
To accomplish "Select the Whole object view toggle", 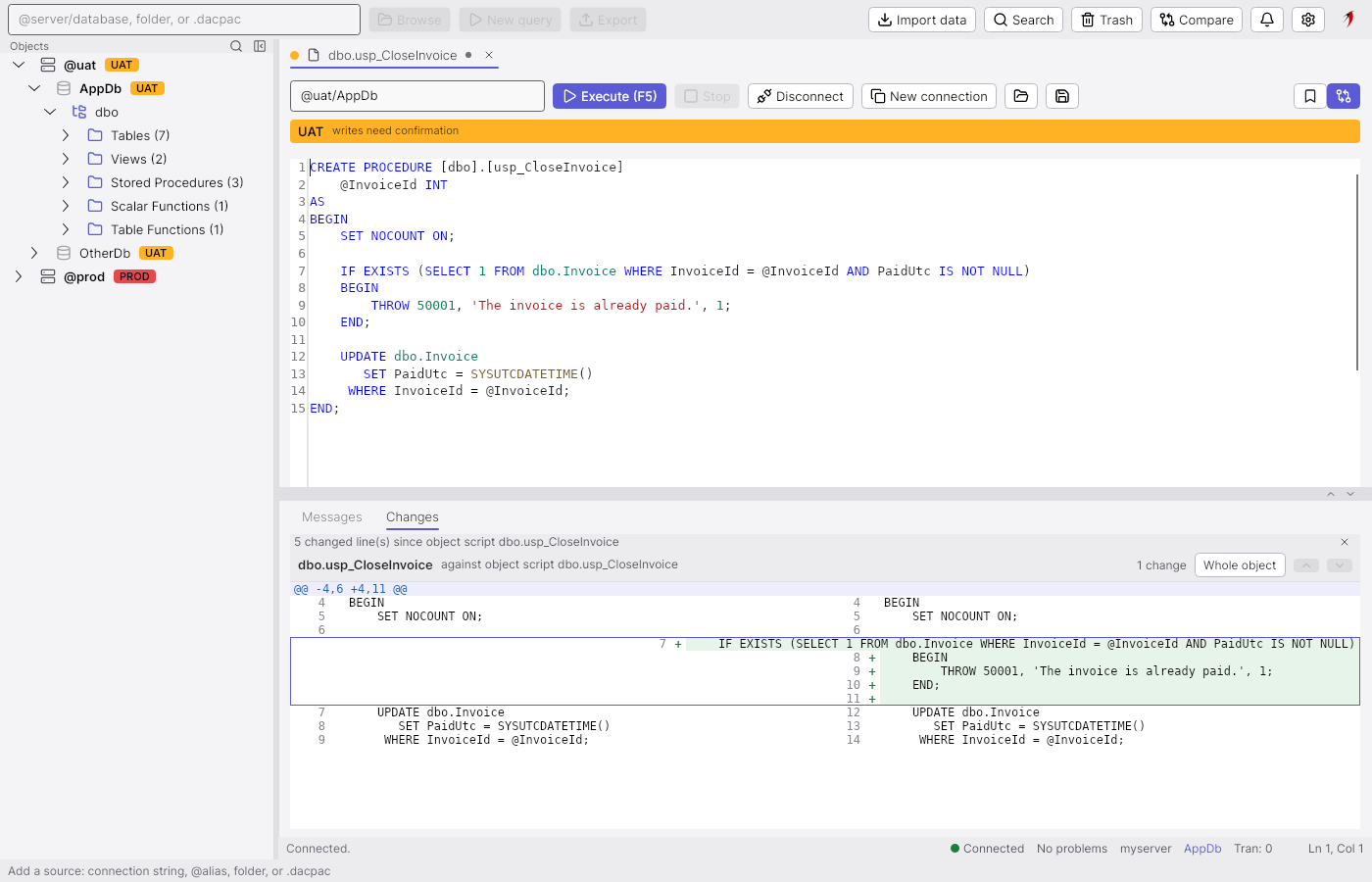I will [1240, 565].
